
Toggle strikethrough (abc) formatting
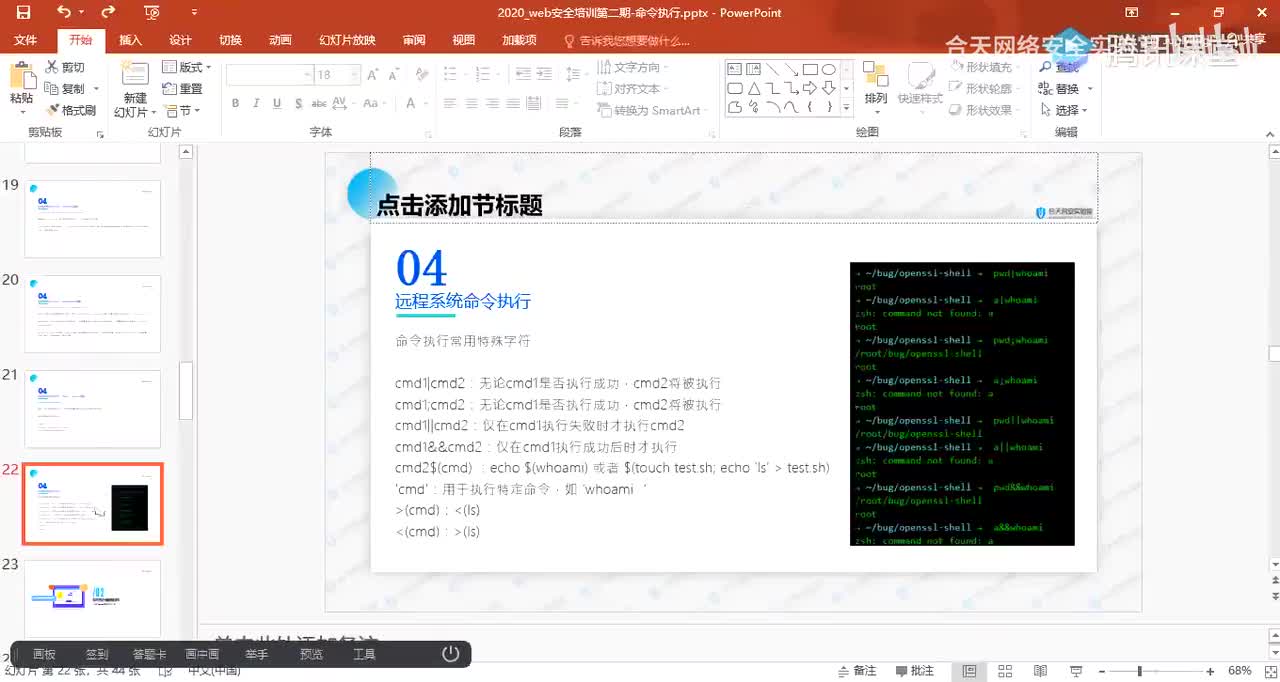[x=319, y=103]
